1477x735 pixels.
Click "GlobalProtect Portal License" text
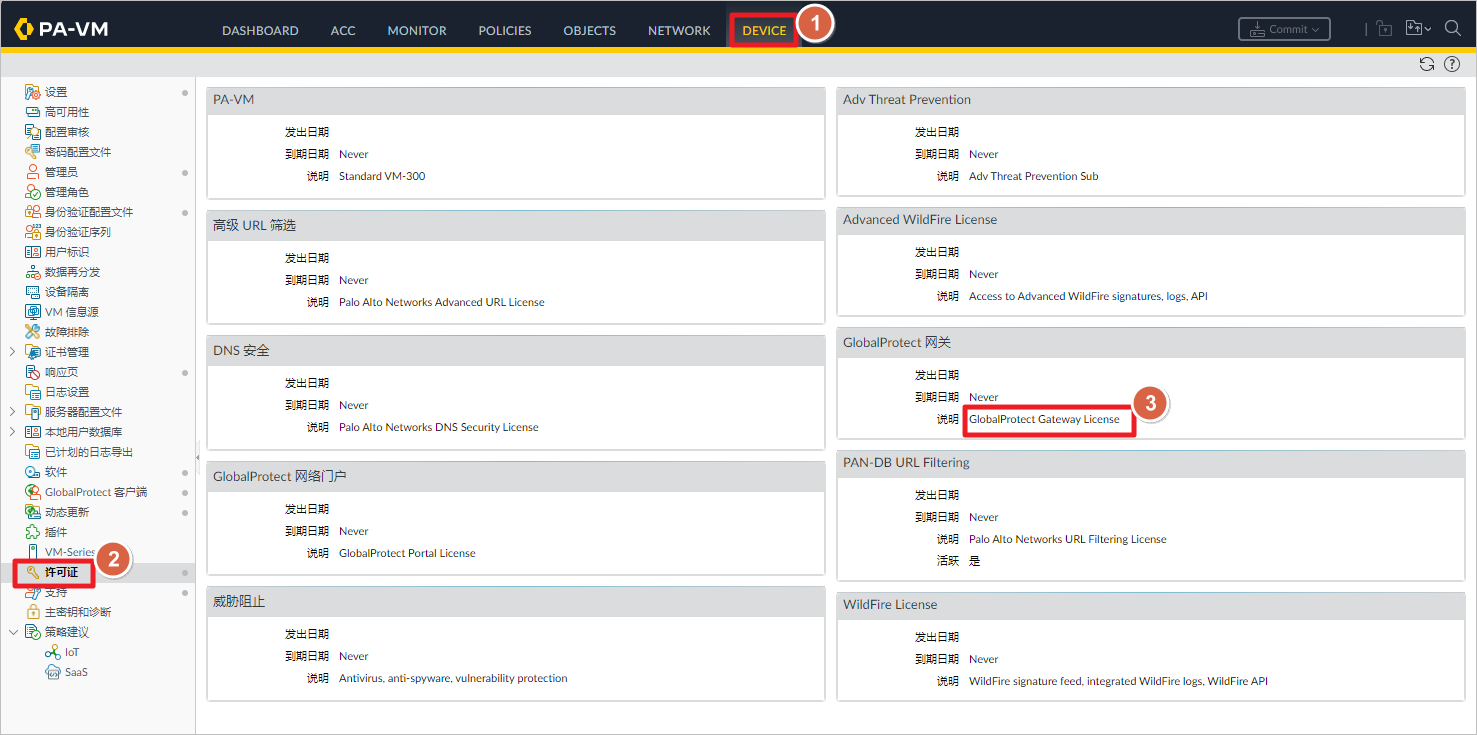point(407,553)
